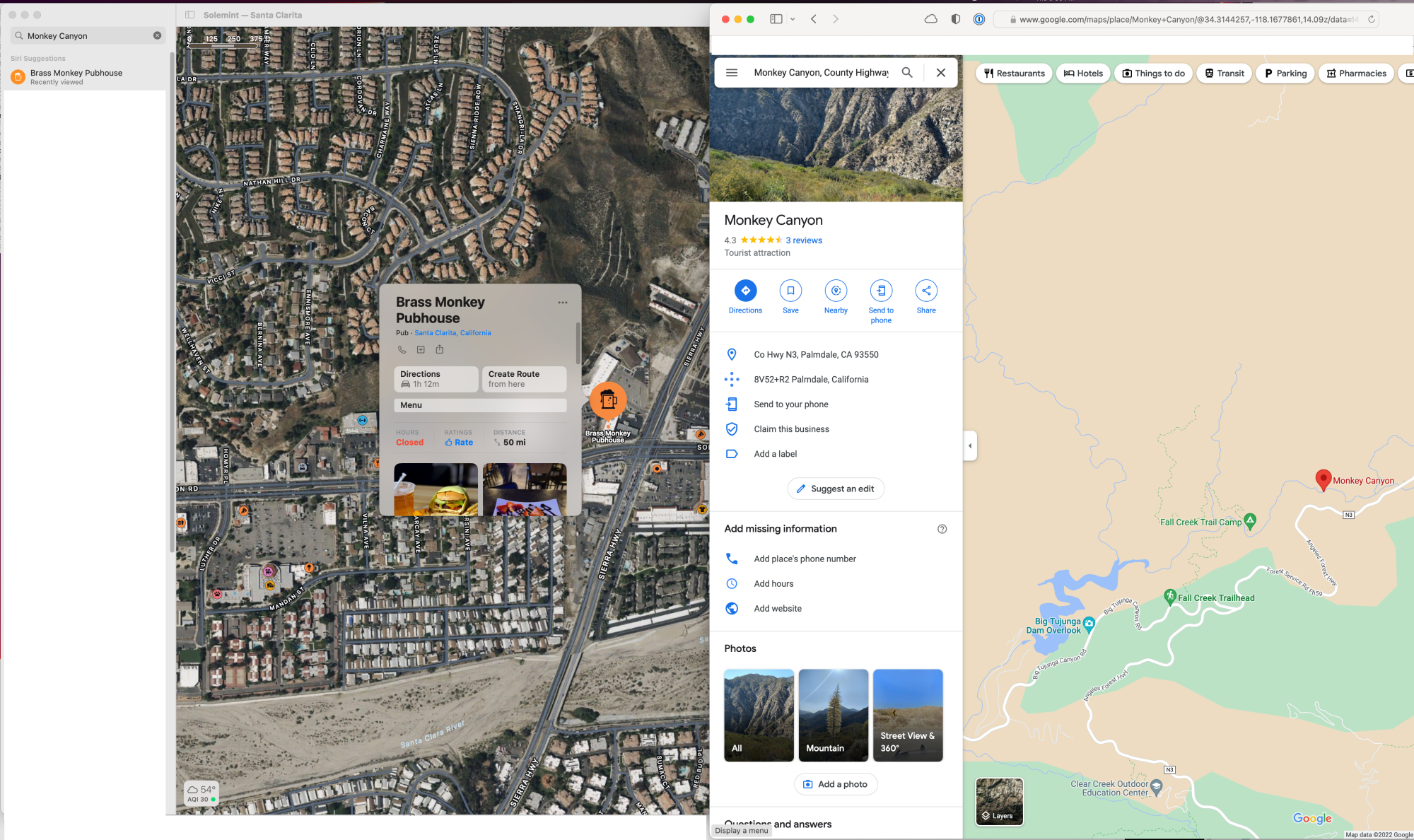Open iCloud tabs cloud icon in Safari
The width and height of the screenshot is (1414, 840).
[x=931, y=19]
